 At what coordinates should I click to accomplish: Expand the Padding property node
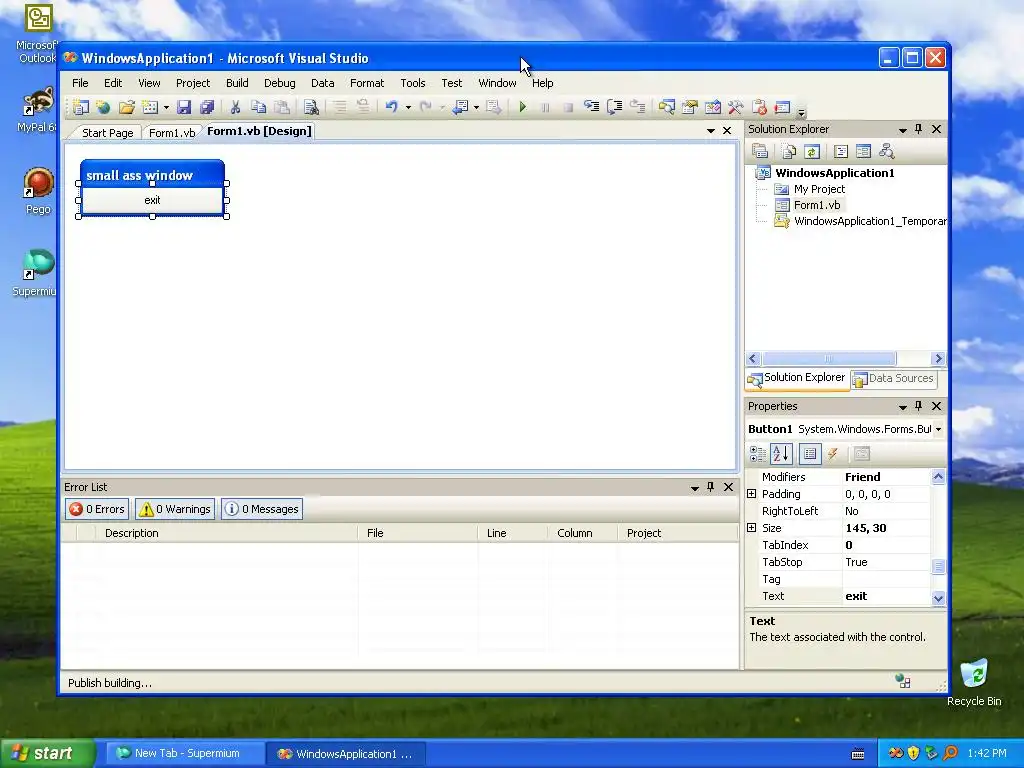point(752,494)
